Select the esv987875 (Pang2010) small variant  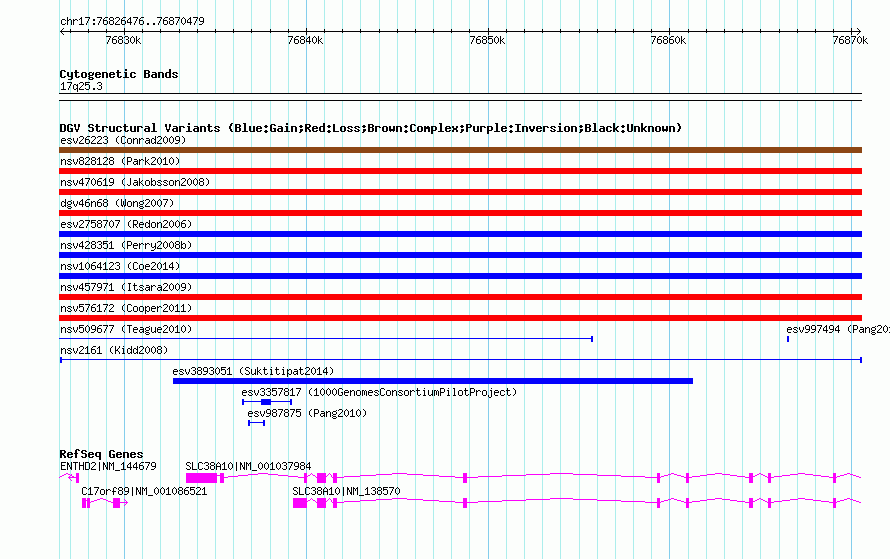[257, 423]
